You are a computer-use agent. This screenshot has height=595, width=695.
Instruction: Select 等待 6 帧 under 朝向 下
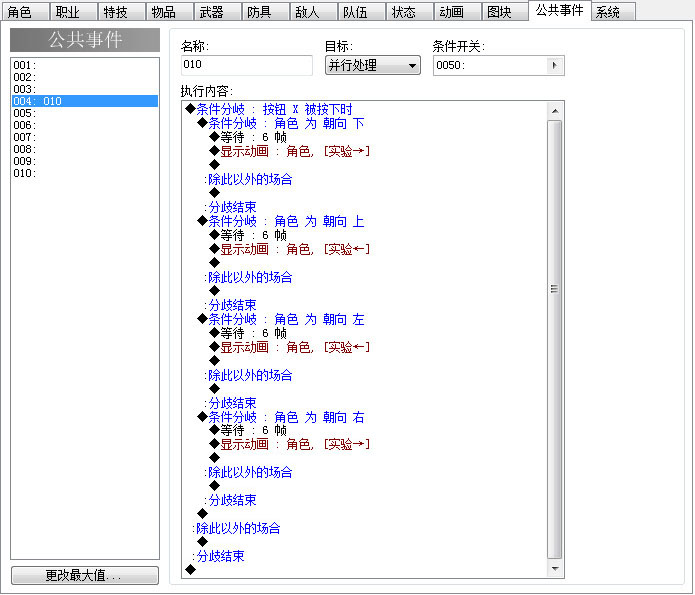(248, 137)
